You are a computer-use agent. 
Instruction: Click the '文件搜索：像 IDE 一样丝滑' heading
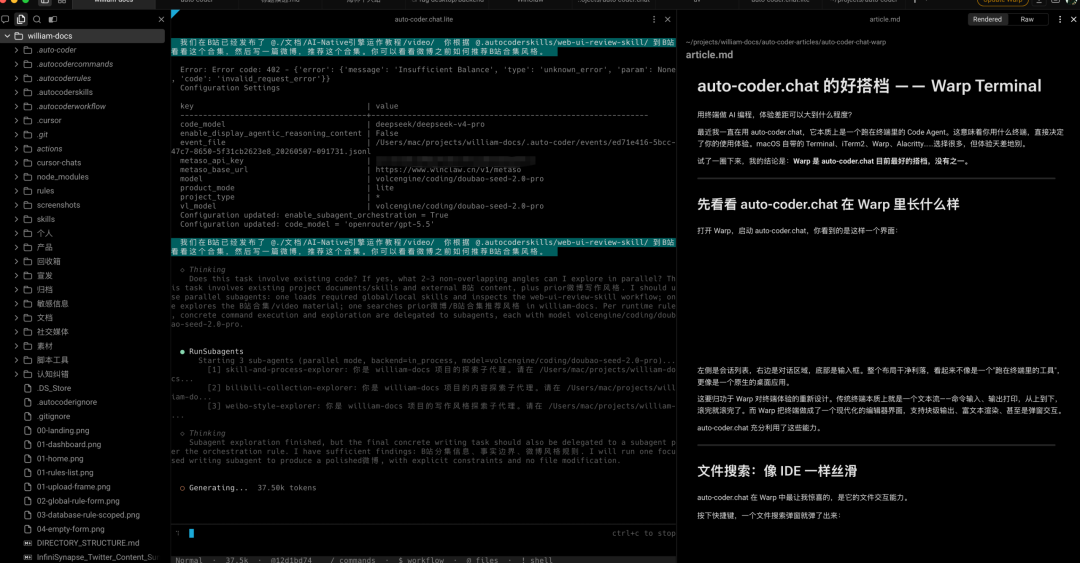pos(777,471)
